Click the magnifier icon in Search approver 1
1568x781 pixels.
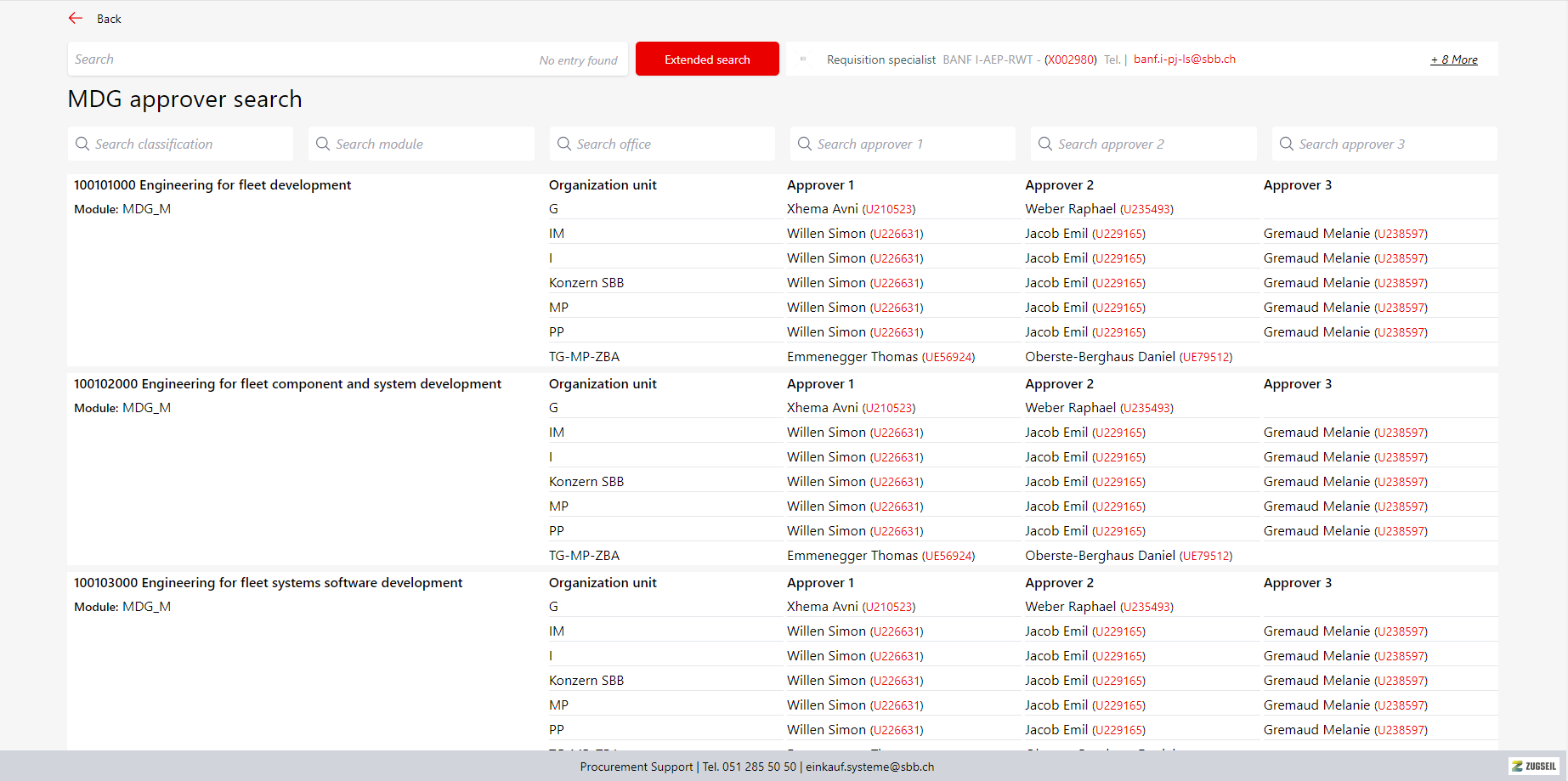coord(805,144)
